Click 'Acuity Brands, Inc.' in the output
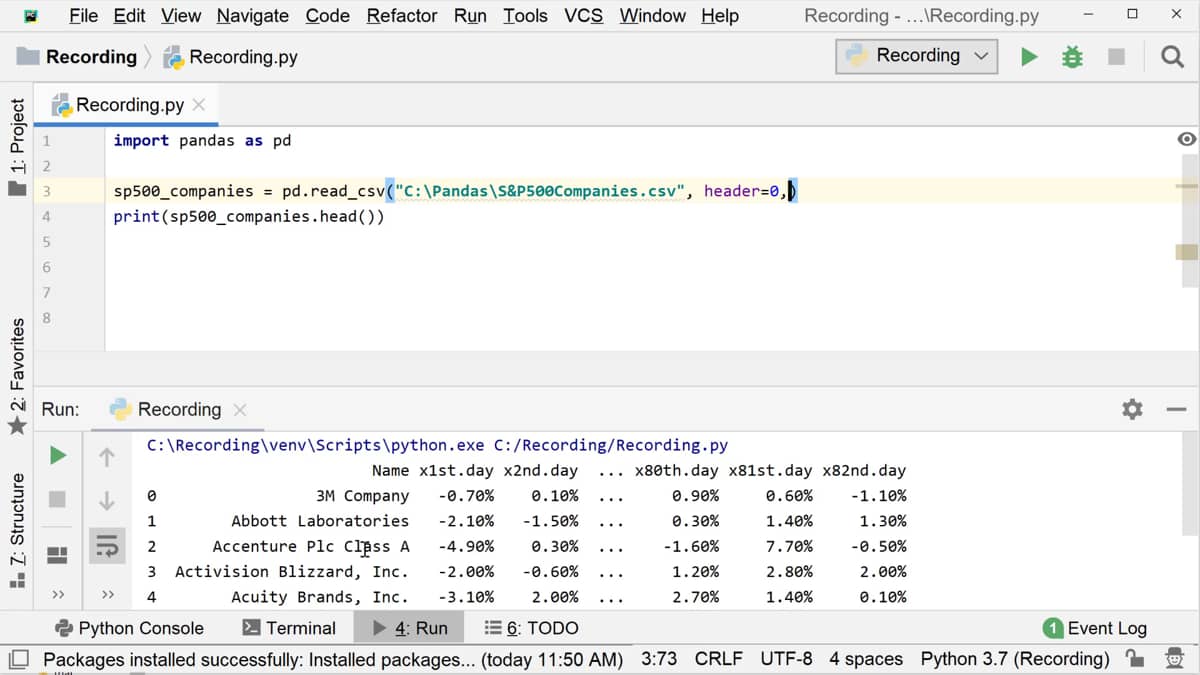This screenshot has height=675, width=1200. point(320,597)
